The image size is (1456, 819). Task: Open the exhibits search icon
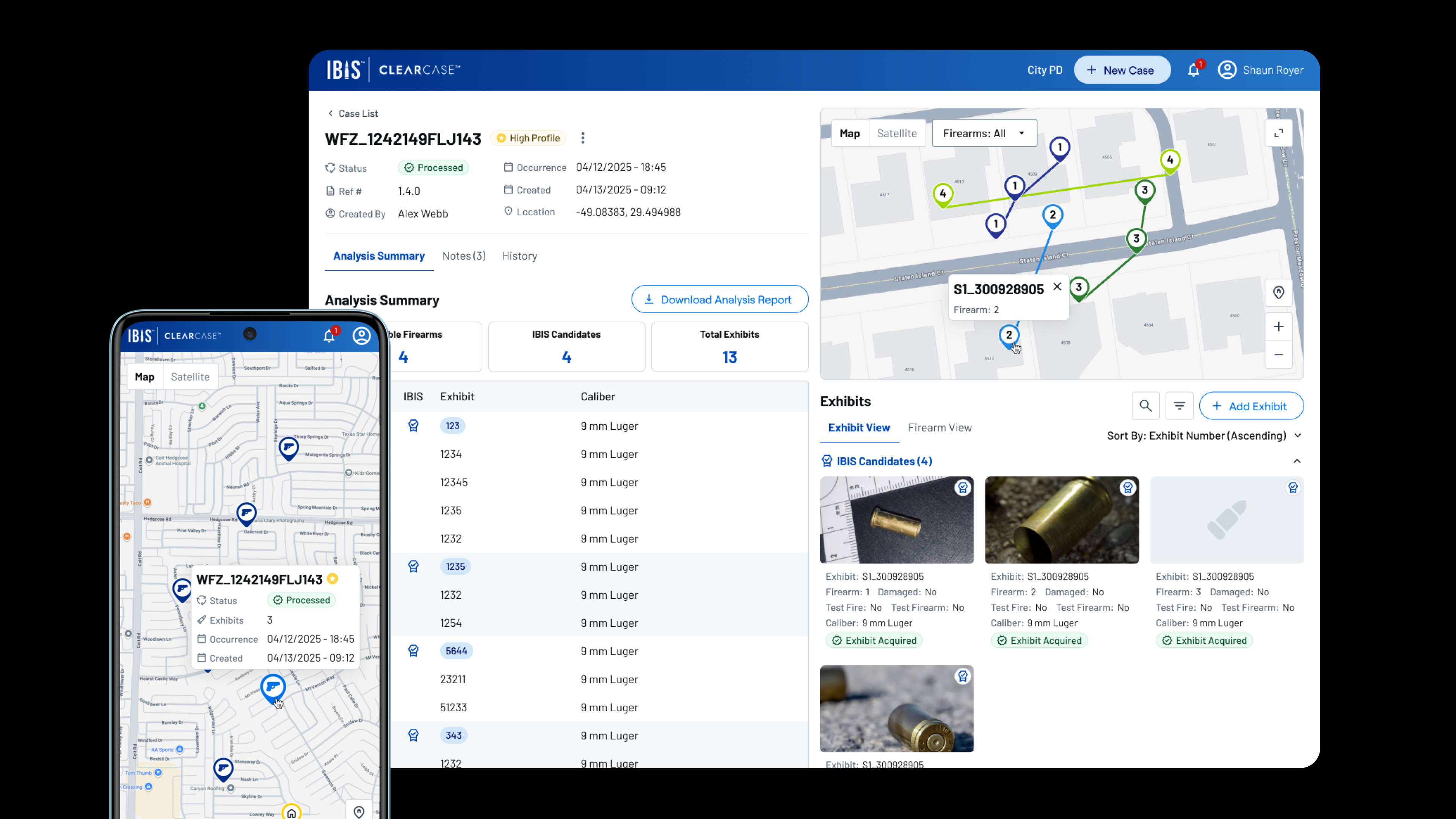pyautogui.click(x=1146, y=406)
